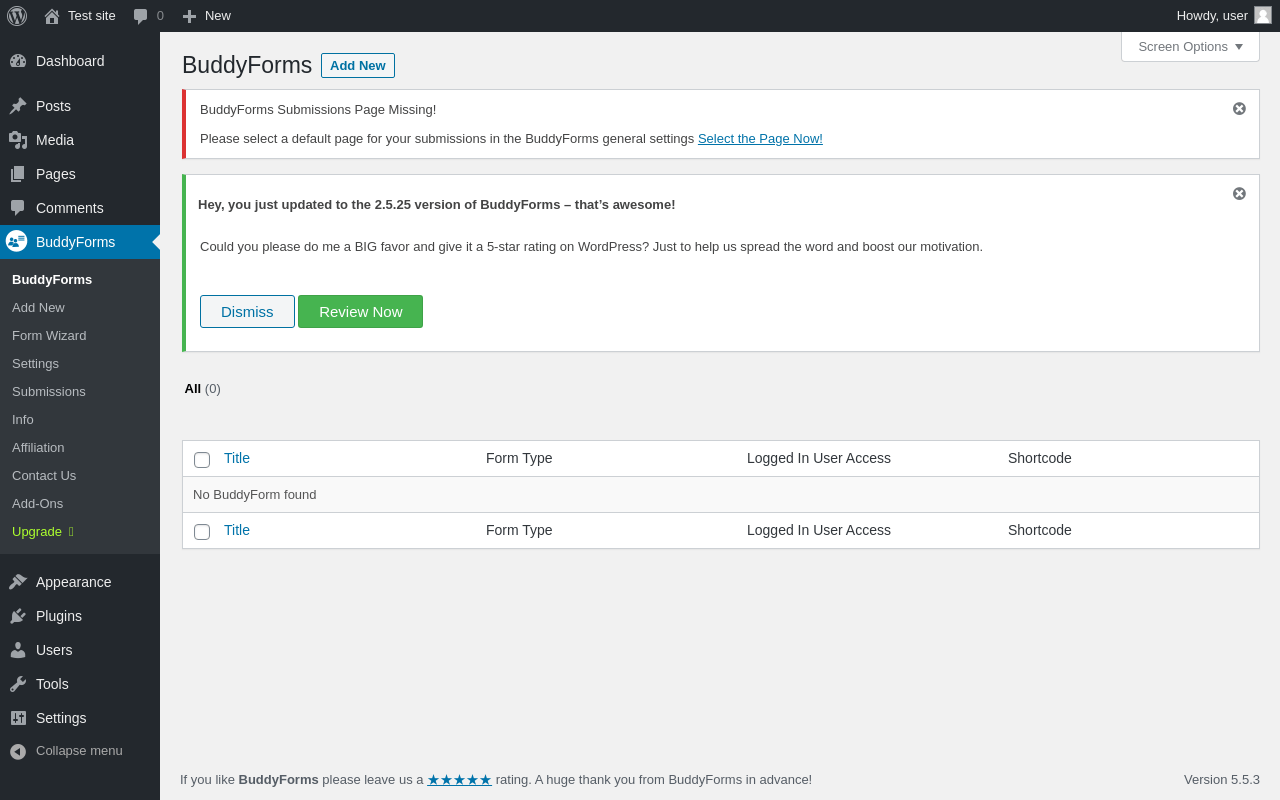Screen dimensions: 1280x800
Task: Open the New content dropdown in admin bar
Action: tap(207, 16)
